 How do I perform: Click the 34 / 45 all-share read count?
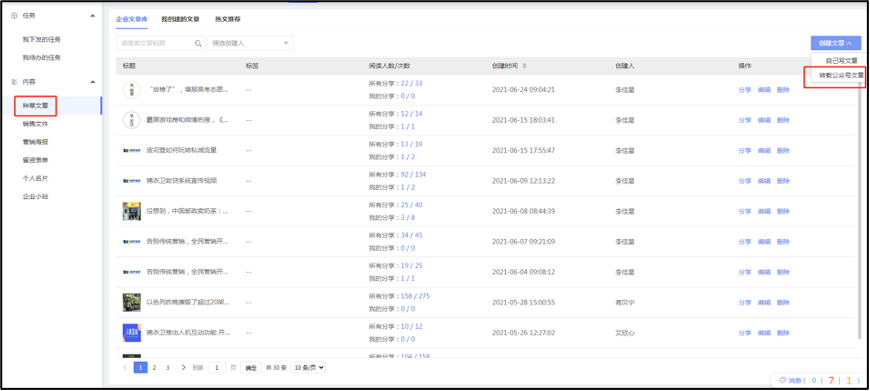coord(411,235)
